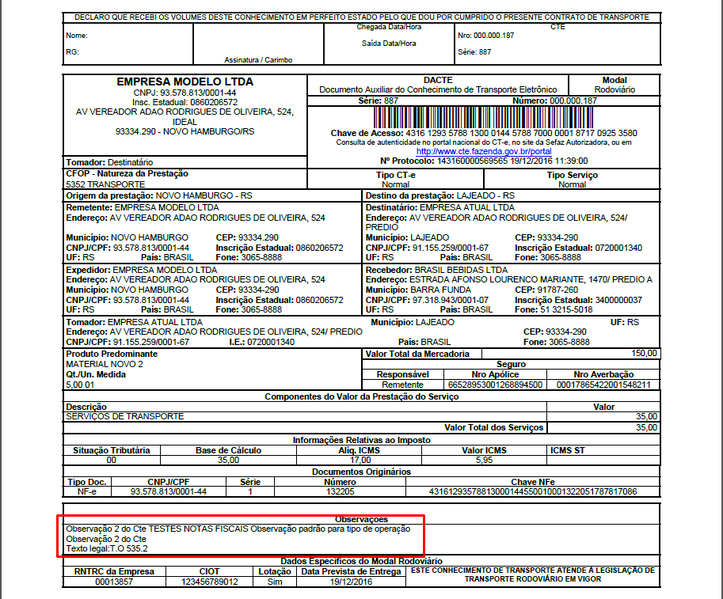The height and width of the screenshot is (599, 723).
Task: Click the 'Nome:' field in receipt stub
Action: point(77,36)
